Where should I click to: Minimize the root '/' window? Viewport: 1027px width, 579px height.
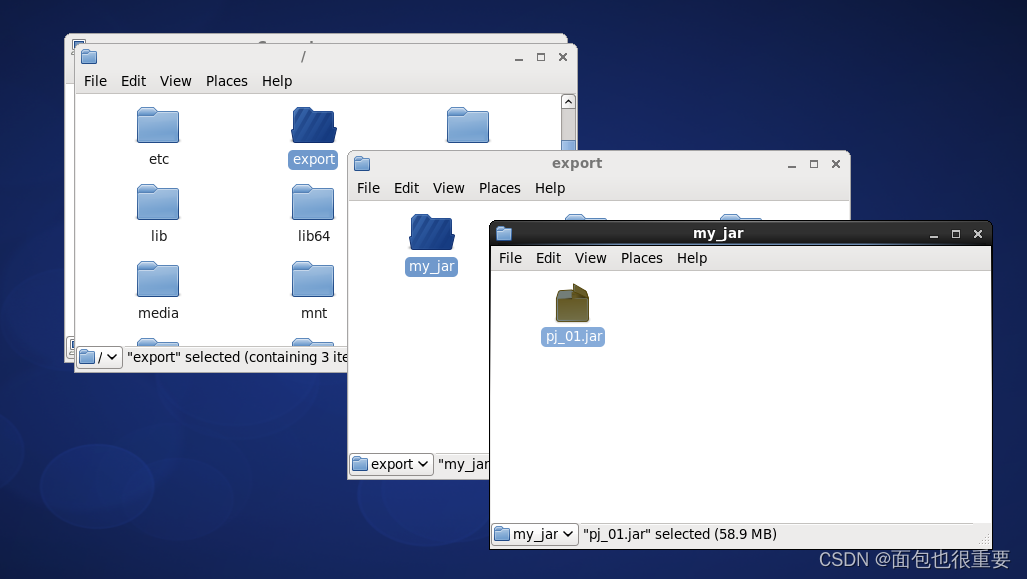[519, 58]
